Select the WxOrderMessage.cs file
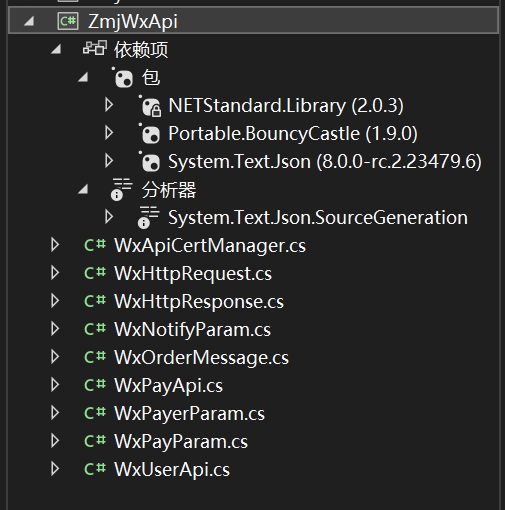The image size is (505, 510). click(x=201, y=358)
